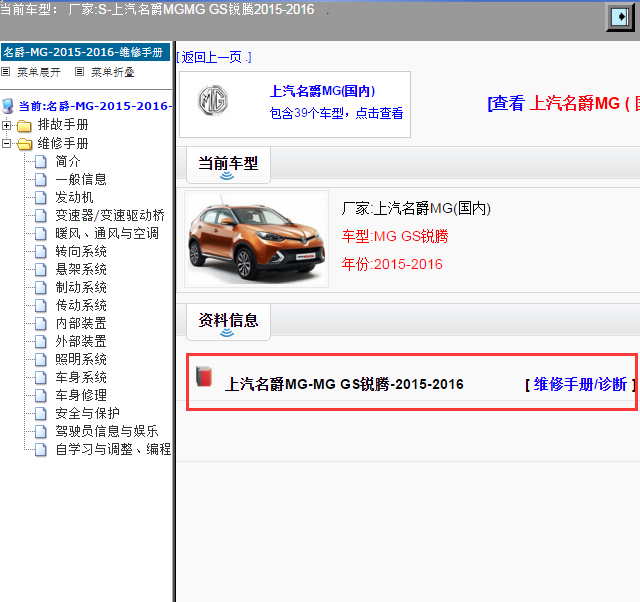Image resolution: width=640 pixels, height=602 pixels.
Task: Open the 返回上一页 back link
Action: click(x=214, y=57)
